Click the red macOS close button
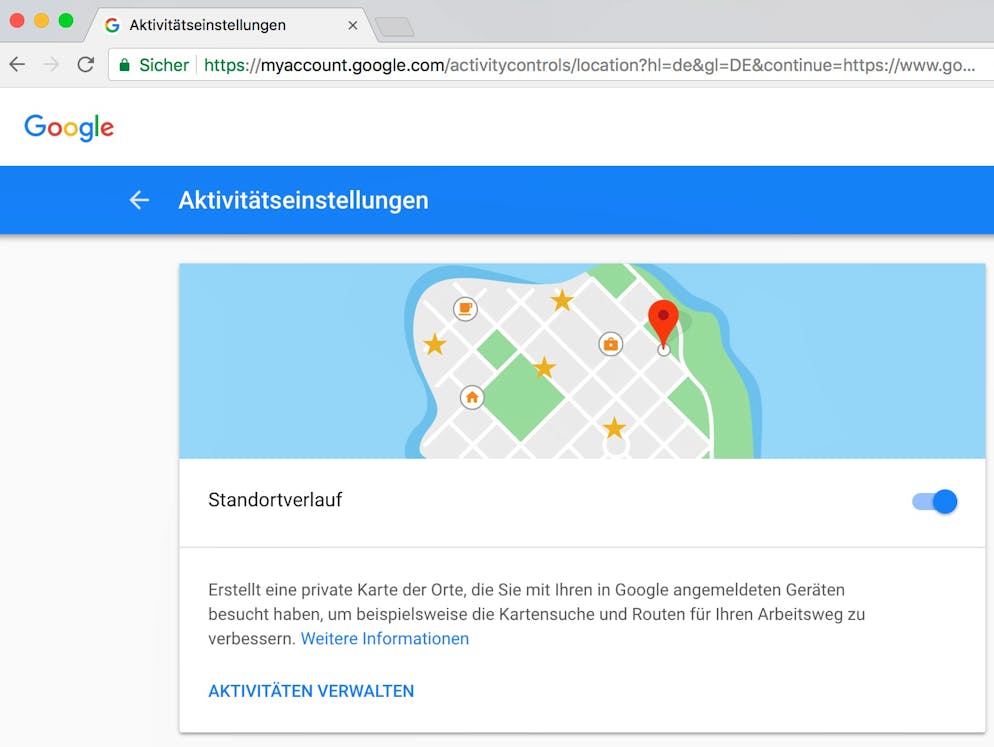The image size is (994, 747). tap(17, 21)
